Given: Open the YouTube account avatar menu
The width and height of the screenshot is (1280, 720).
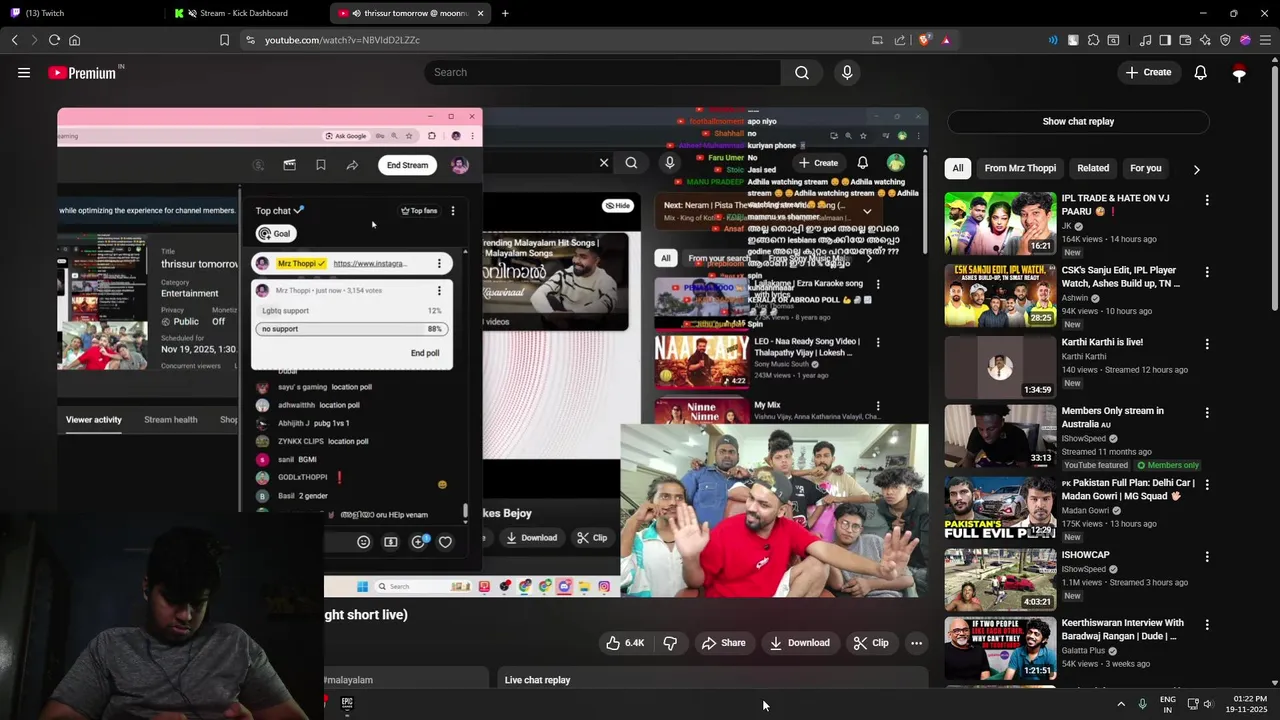Looking at the screenshot, I should pos(1239,72).
